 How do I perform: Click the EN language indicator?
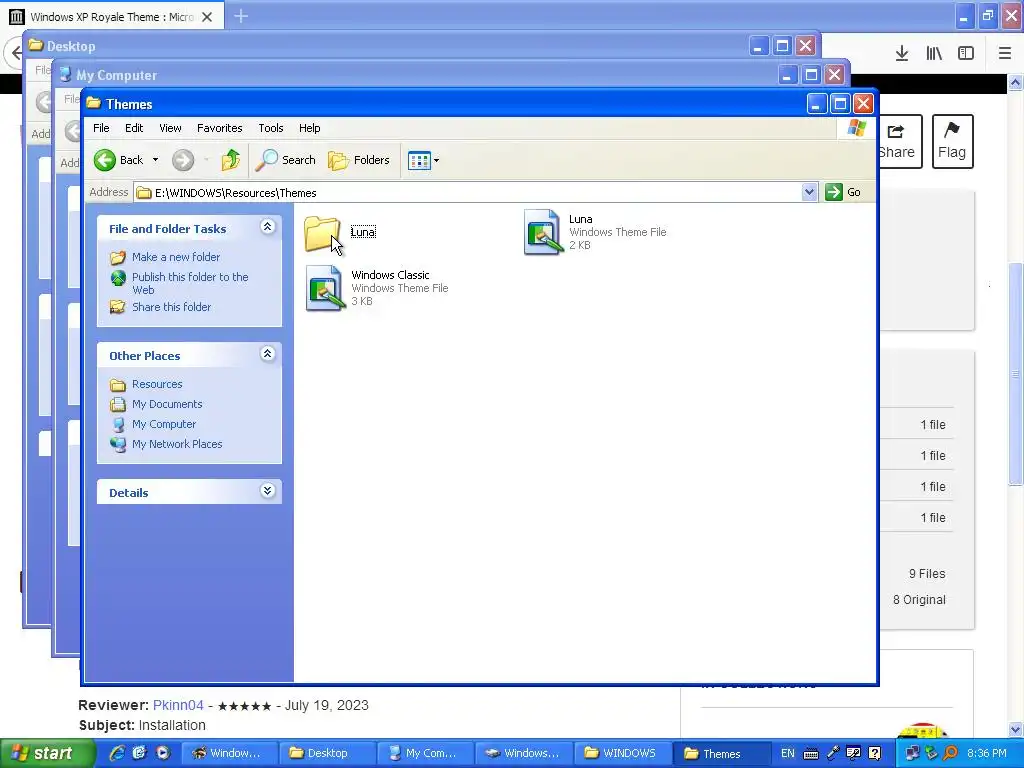point(788,753)
